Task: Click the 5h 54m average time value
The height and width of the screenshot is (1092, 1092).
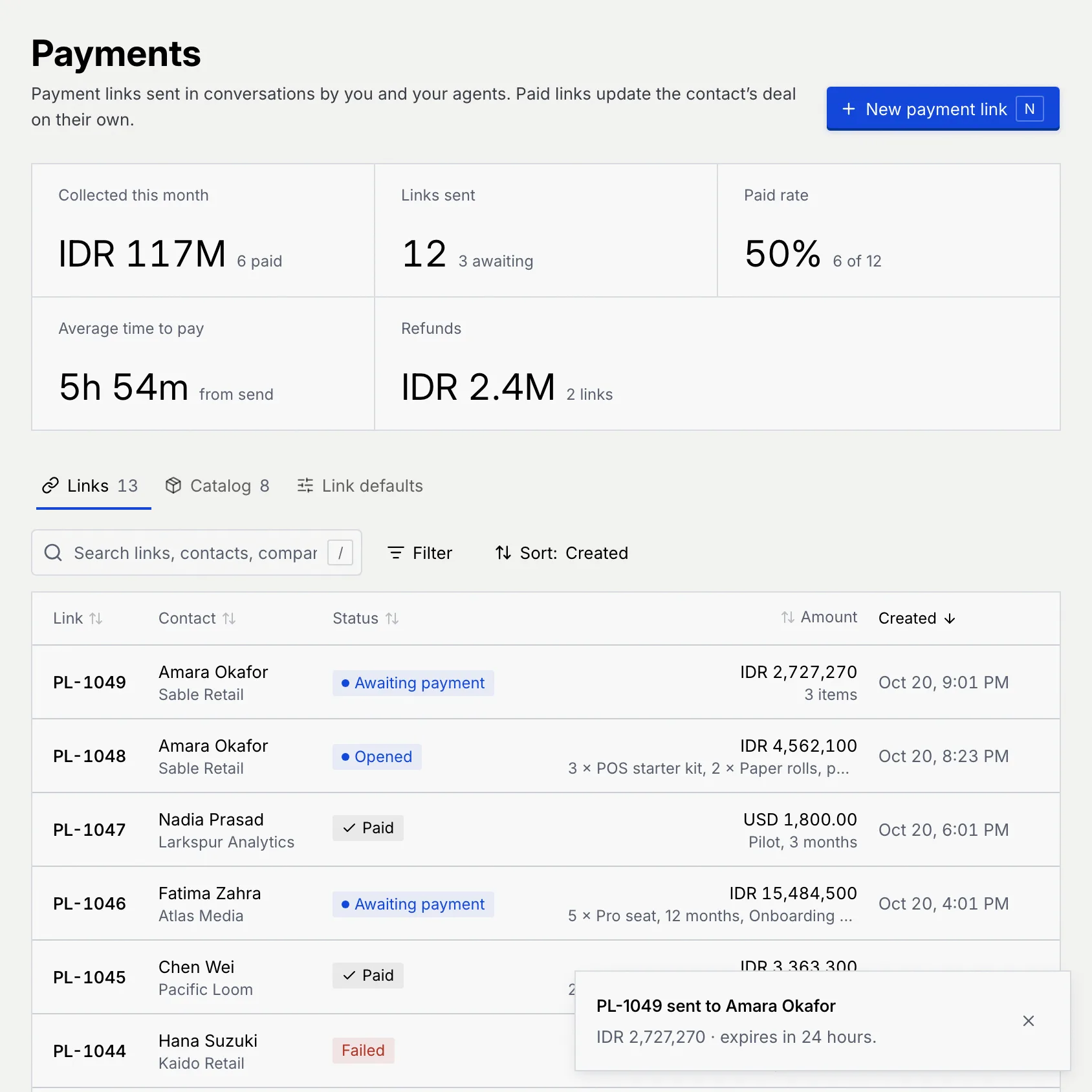Action: 124,387
